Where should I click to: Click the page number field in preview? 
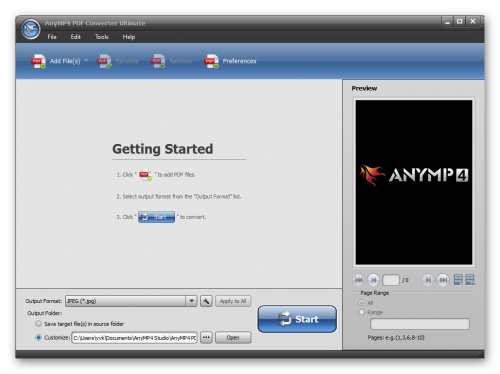[x=391, y=280]
